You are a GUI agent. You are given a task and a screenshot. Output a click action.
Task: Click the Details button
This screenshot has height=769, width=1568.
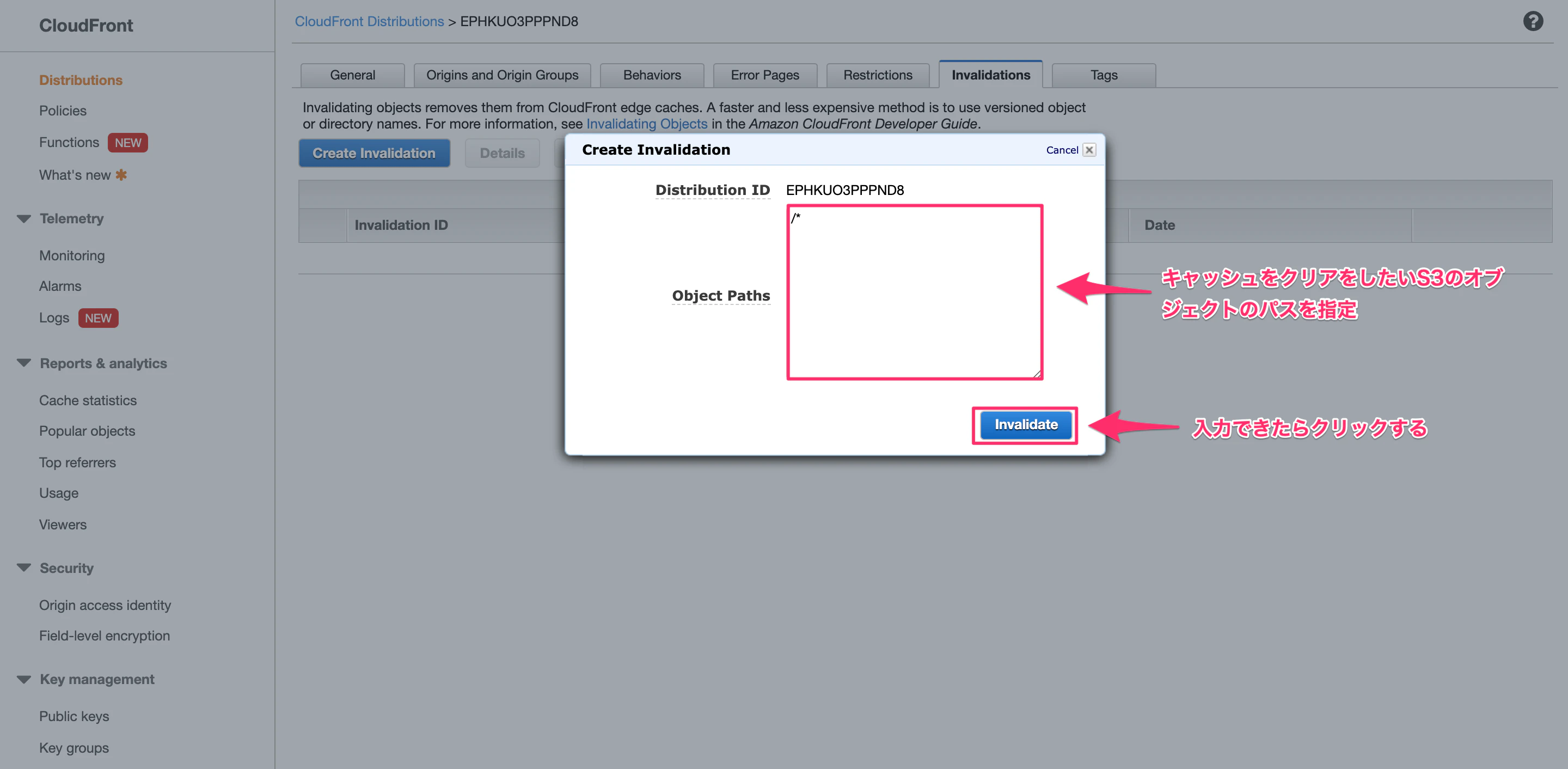502,153
